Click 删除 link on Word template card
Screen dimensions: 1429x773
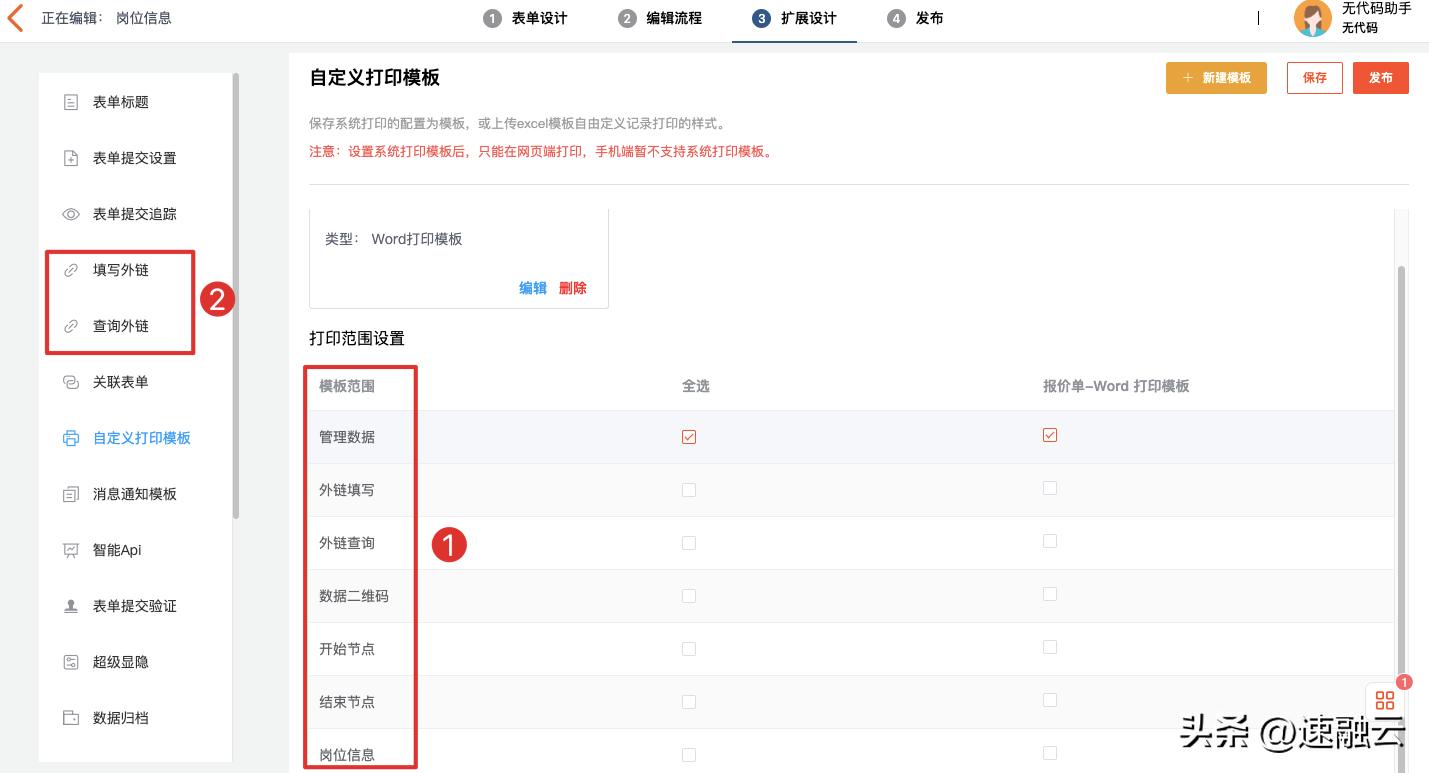point(573,288)
